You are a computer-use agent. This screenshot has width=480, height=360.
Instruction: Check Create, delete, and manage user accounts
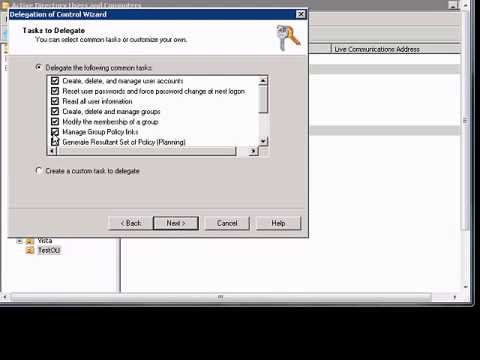(55, 81)
